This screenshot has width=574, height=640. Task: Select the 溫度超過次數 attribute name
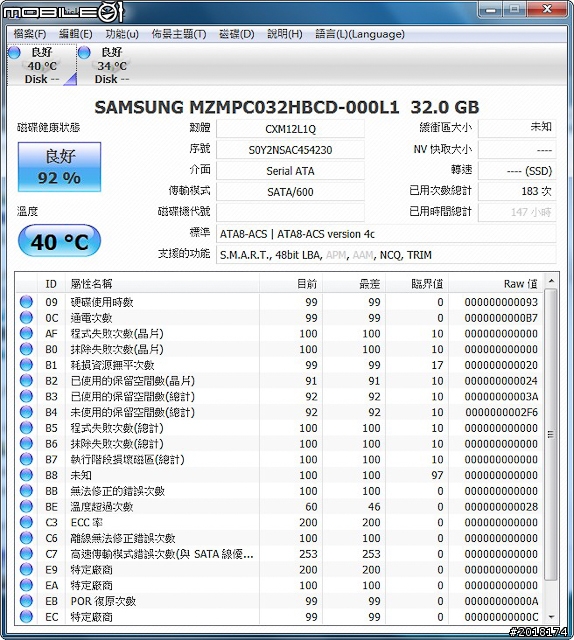(102, 507)
